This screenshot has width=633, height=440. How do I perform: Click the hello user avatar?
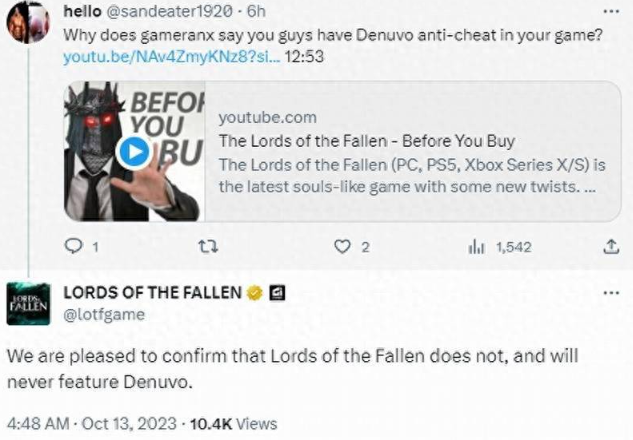pos(28,24)
